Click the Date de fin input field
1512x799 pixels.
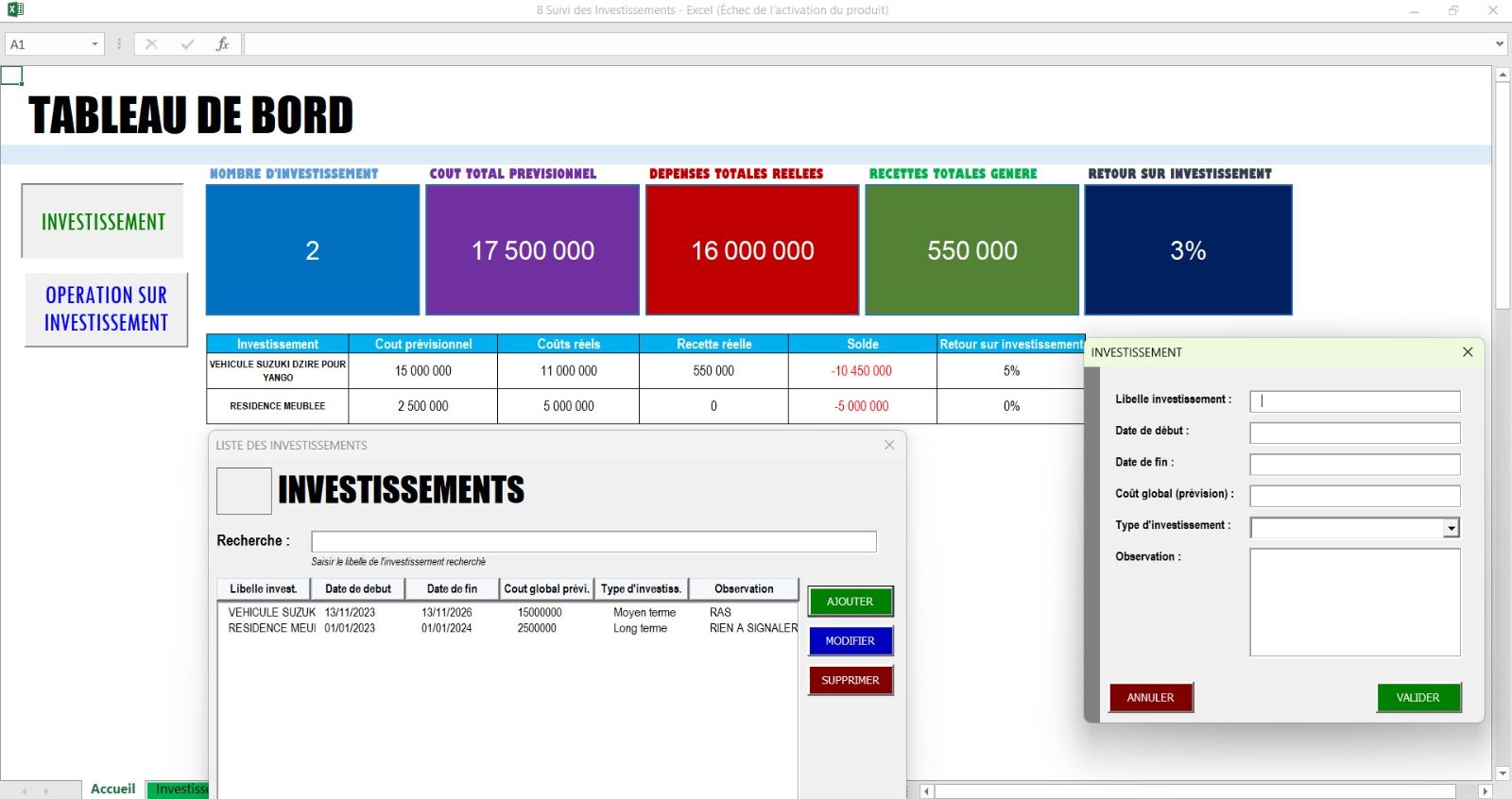pyautogui.click(x=1355, y=465)
